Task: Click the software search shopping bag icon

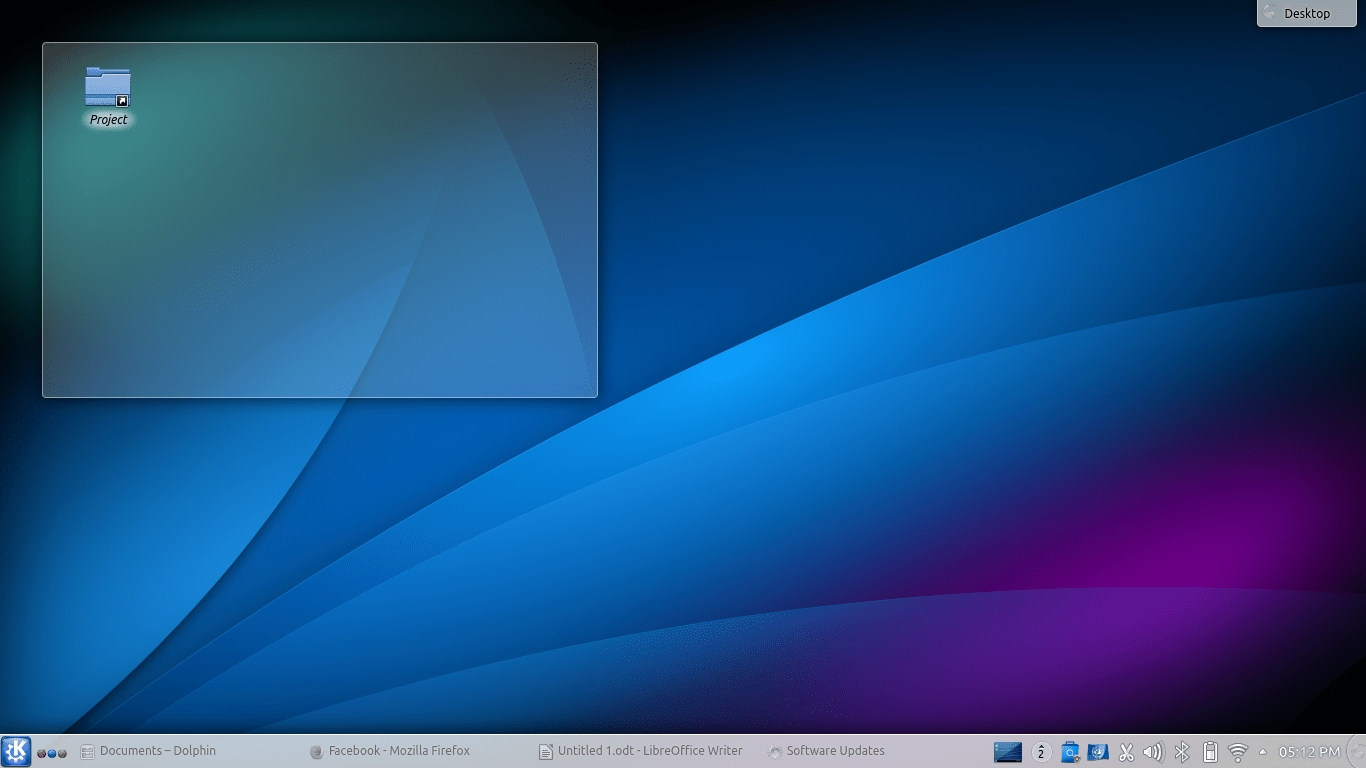Action: (x=1070, y=752)
